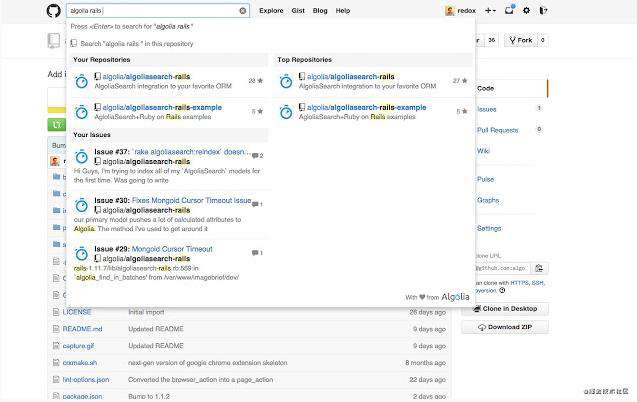
Task: Click the stopwatch icon beside Issue #29
Action: click(x=81, y=253)
